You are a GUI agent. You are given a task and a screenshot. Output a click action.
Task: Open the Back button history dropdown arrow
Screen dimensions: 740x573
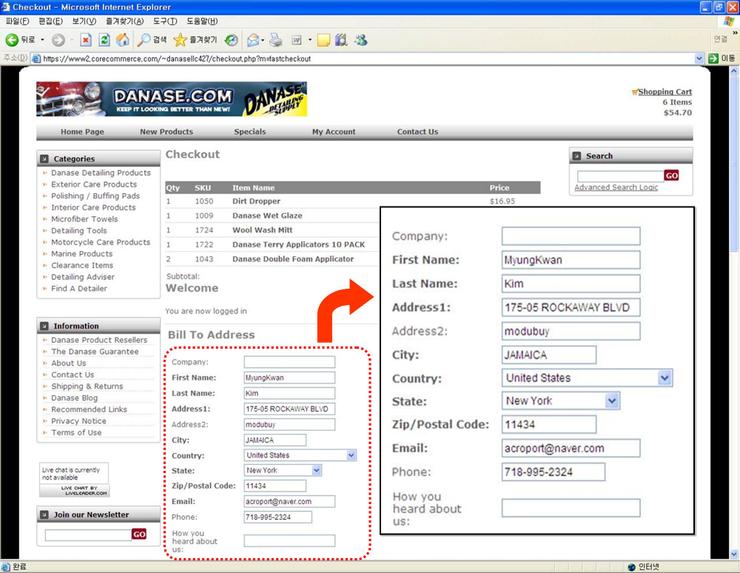point(42,40)
